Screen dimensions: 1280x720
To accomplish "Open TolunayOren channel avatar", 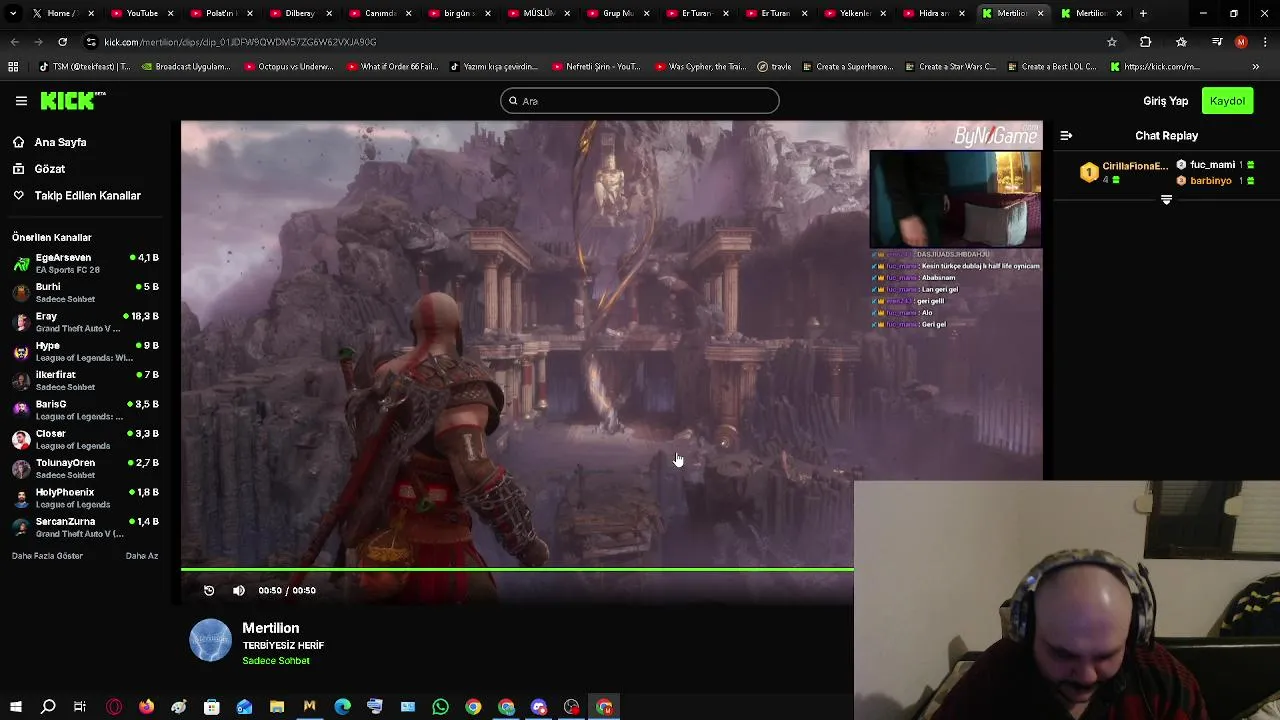I will click(21, 469).
